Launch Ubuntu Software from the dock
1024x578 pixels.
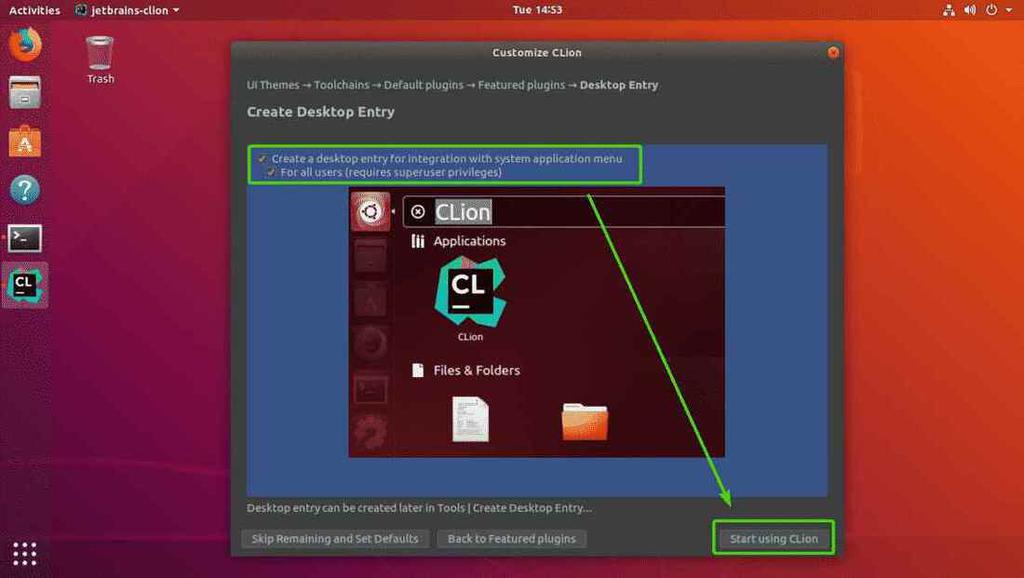25,141
